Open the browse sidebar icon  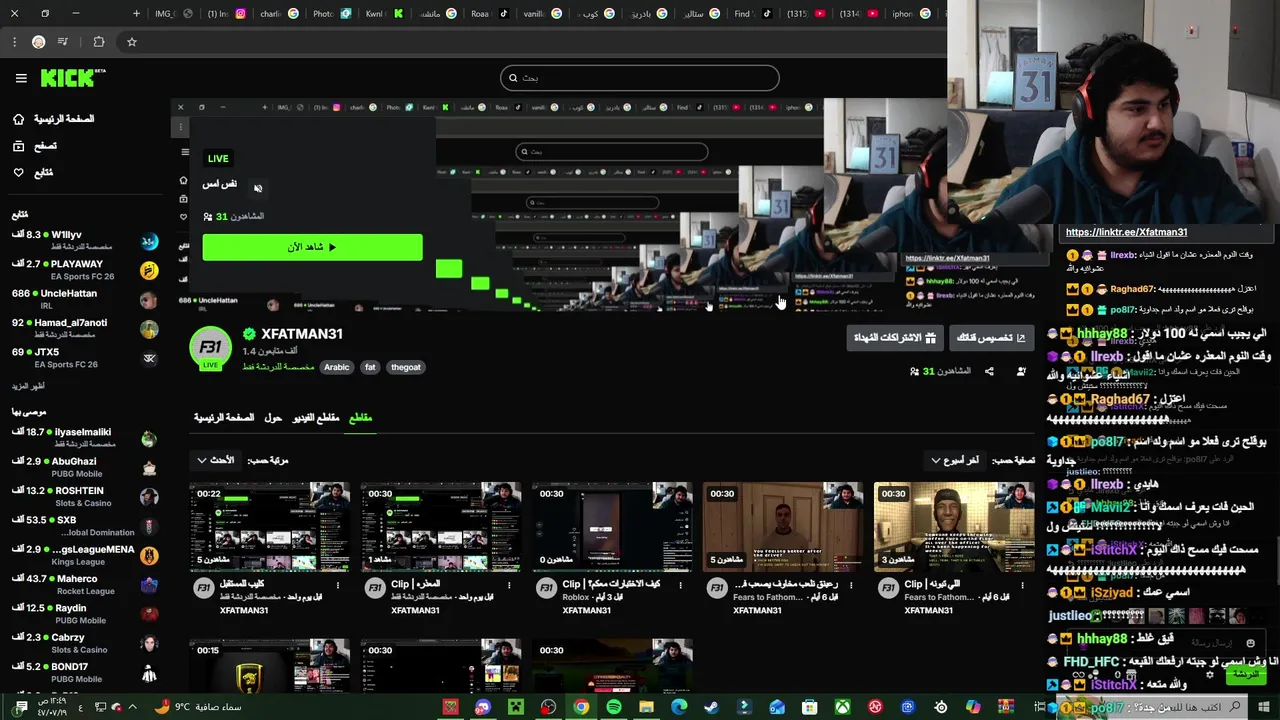pos(18,146)
